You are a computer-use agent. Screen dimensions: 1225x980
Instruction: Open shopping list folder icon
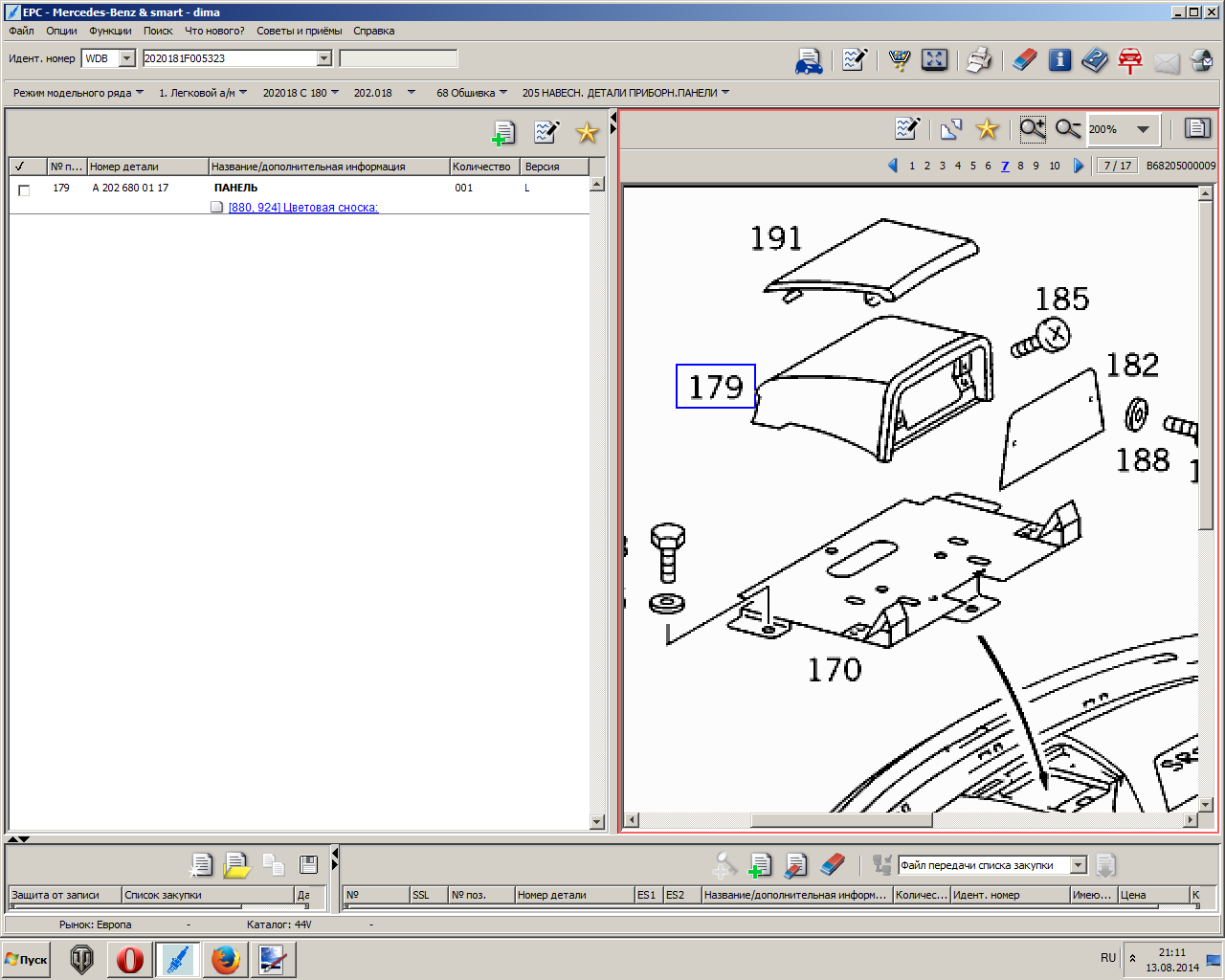(236, 865)
